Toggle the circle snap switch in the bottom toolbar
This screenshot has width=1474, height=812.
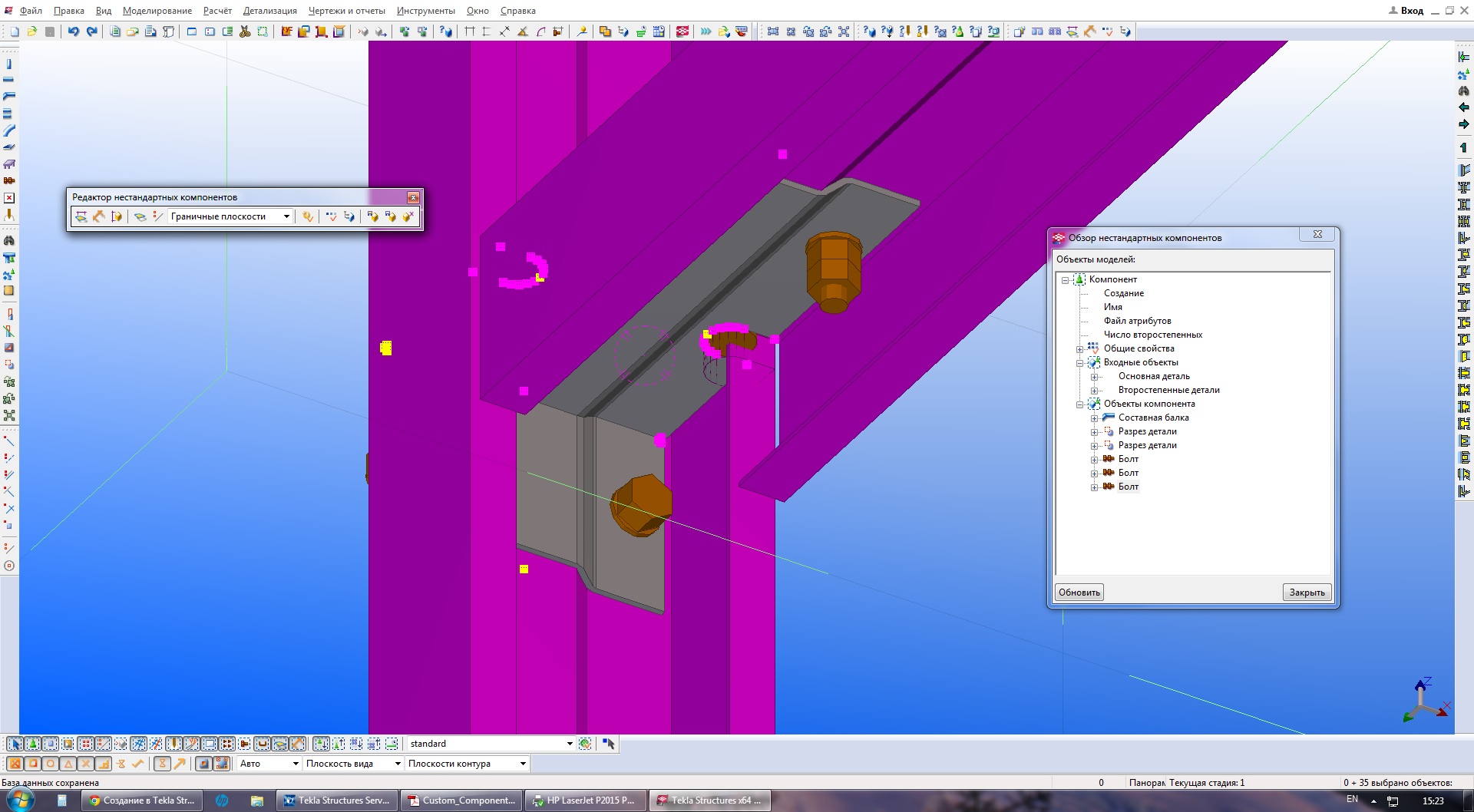[50, 764]
